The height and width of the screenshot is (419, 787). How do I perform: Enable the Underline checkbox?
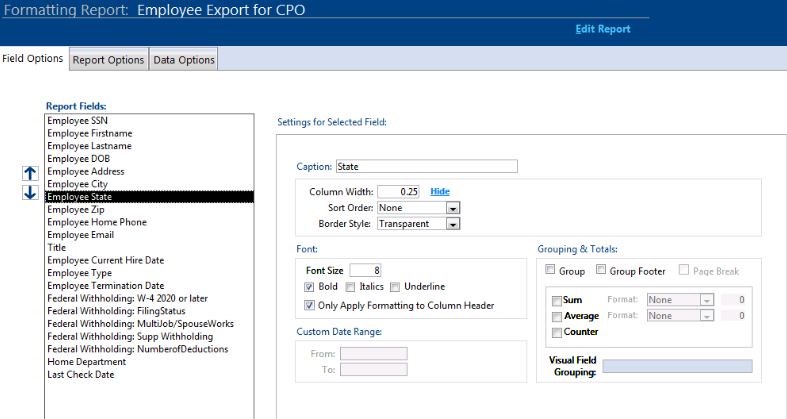(x=395, y=287)
